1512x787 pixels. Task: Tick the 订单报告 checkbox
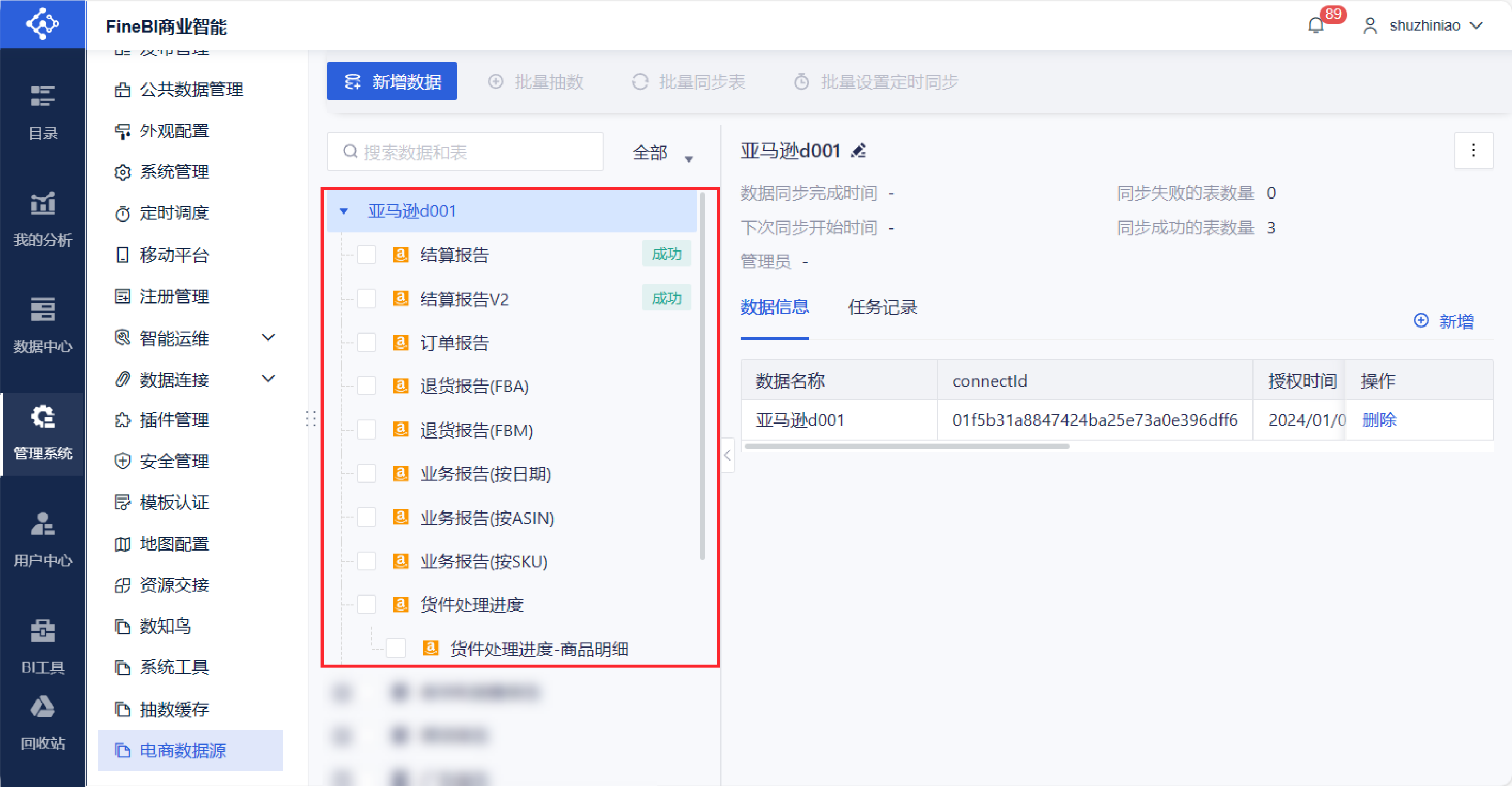coord(367,342)
